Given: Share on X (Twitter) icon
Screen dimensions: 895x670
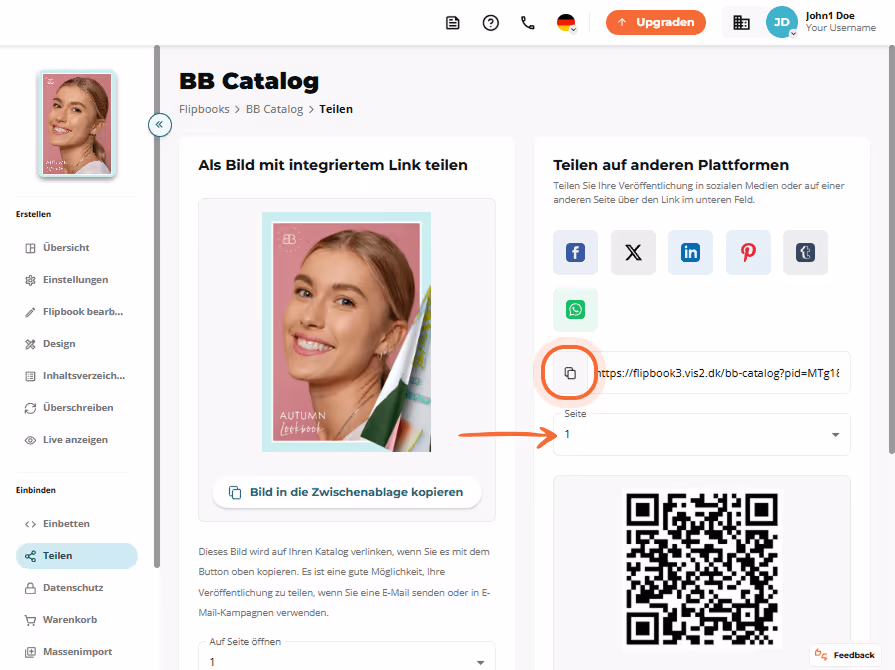Looking at the screenshot, I should tap(633, 252).
